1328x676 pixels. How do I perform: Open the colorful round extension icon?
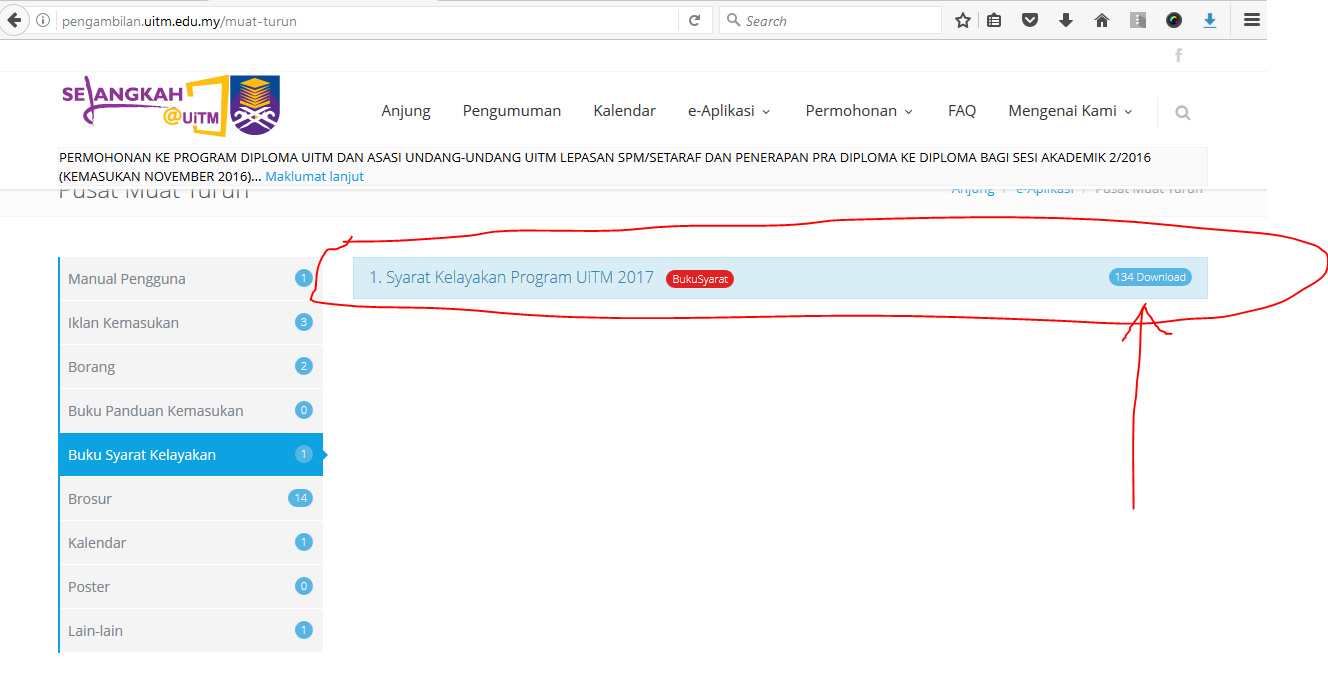pyautogui.click(x=1174, y=20)
